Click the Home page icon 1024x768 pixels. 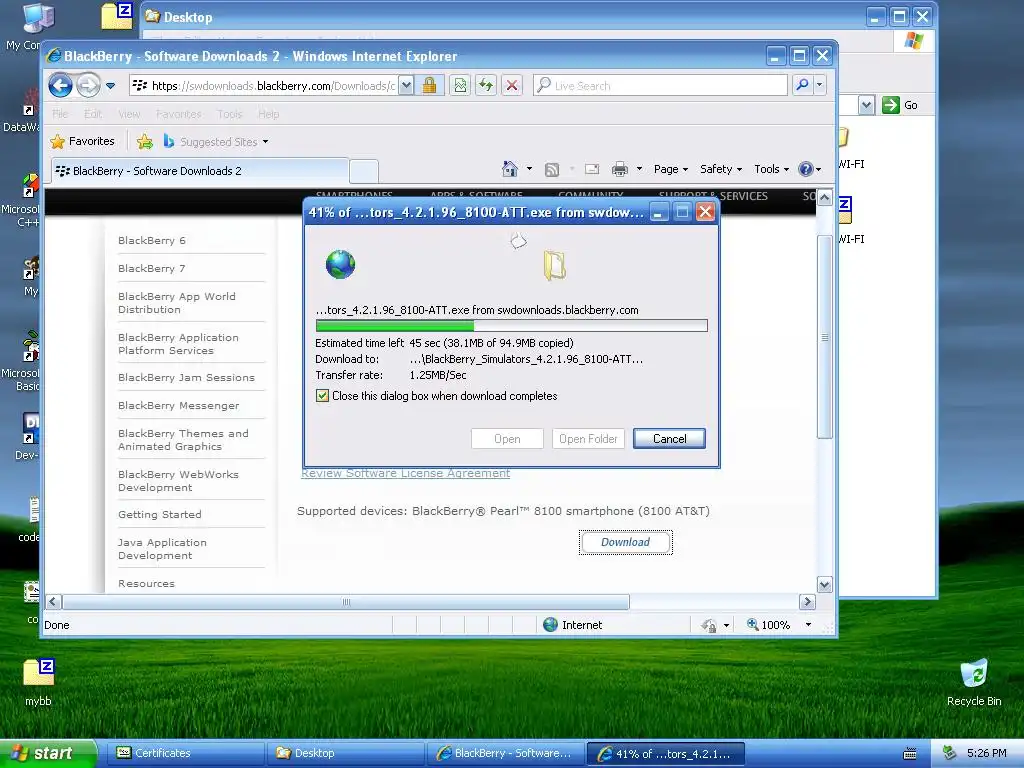509,169
